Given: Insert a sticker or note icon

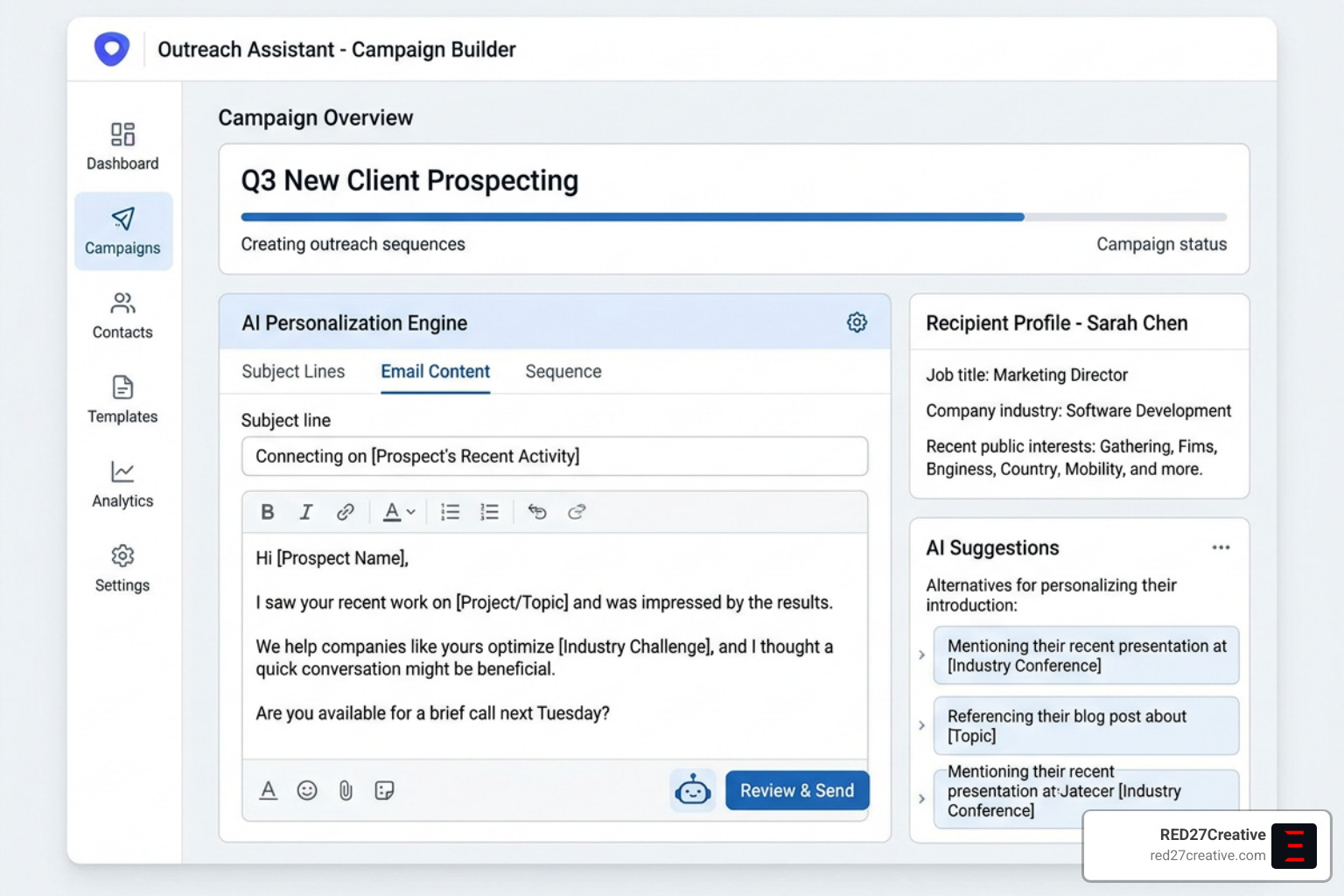Looking at the screenshot, I should tap(384, 790).
